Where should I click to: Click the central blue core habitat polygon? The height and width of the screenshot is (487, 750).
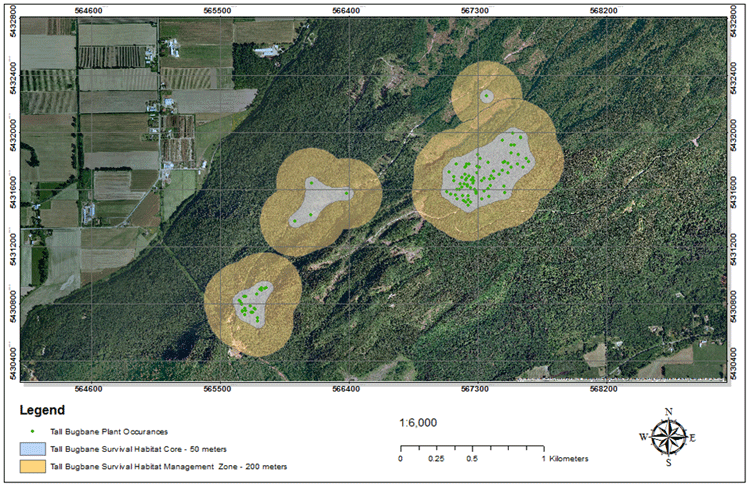(319, 201)
